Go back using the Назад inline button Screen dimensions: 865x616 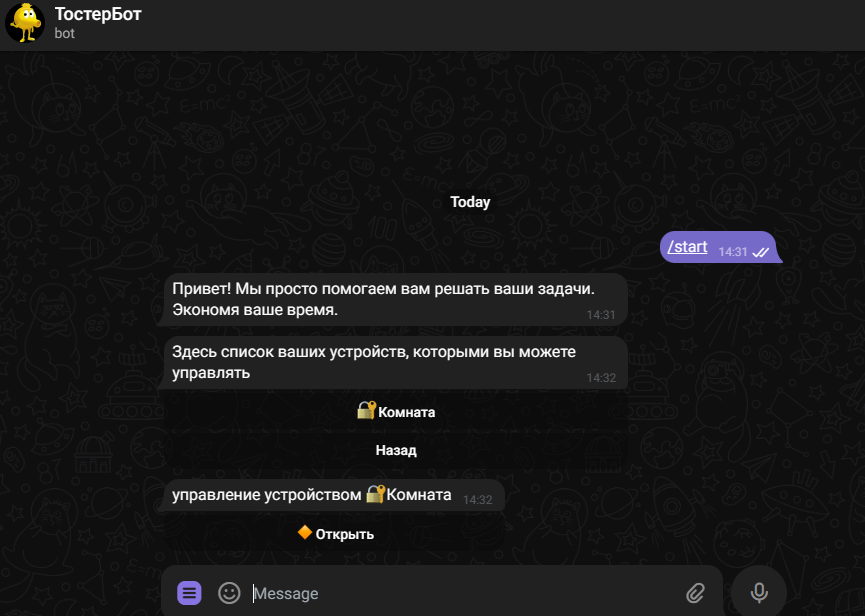click(x=396, y=450)
